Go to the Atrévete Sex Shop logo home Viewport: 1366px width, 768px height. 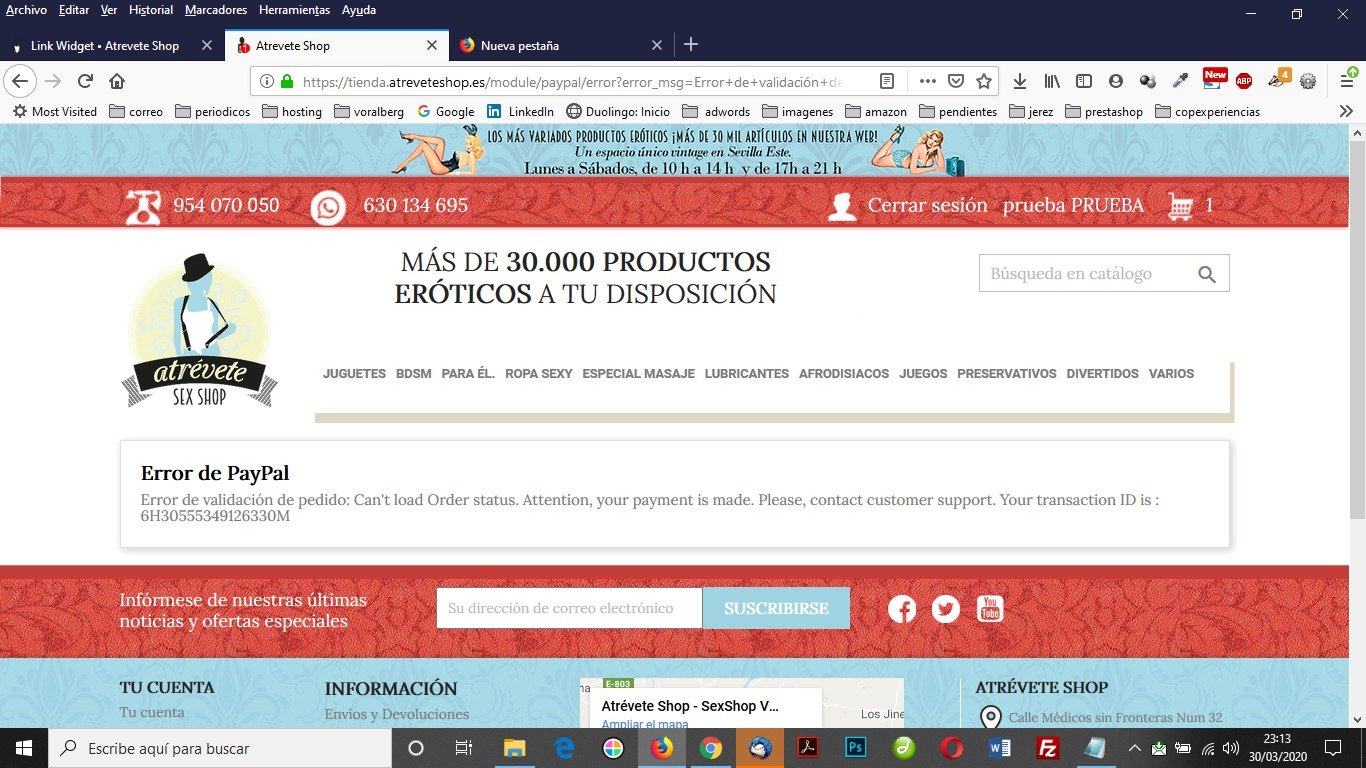200,331
